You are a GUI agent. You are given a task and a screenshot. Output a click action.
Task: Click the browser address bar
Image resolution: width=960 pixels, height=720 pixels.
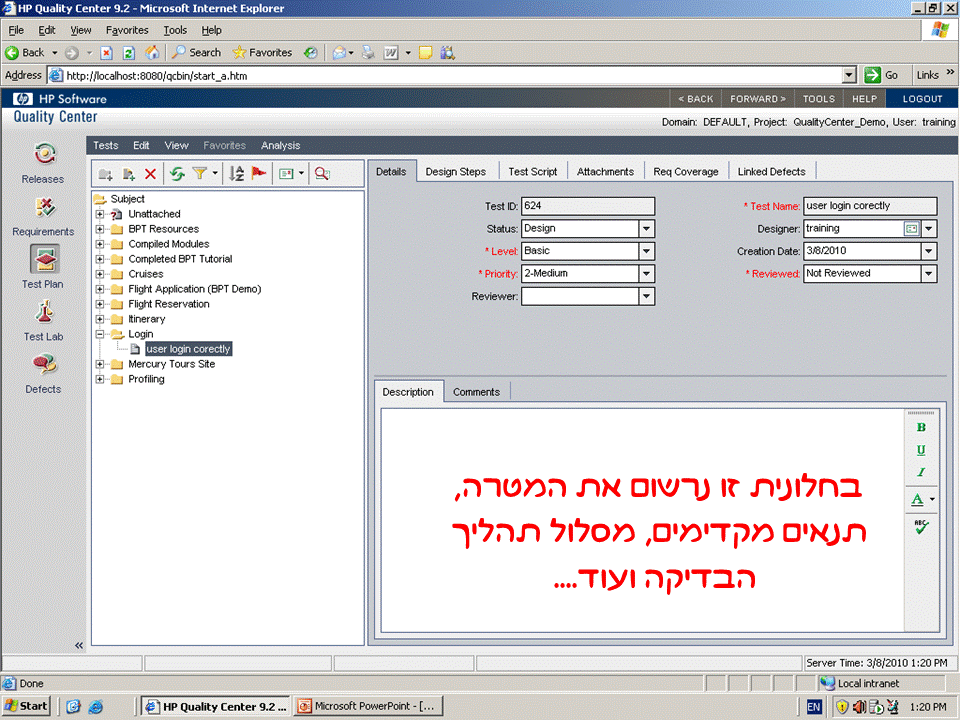[452, 76]
